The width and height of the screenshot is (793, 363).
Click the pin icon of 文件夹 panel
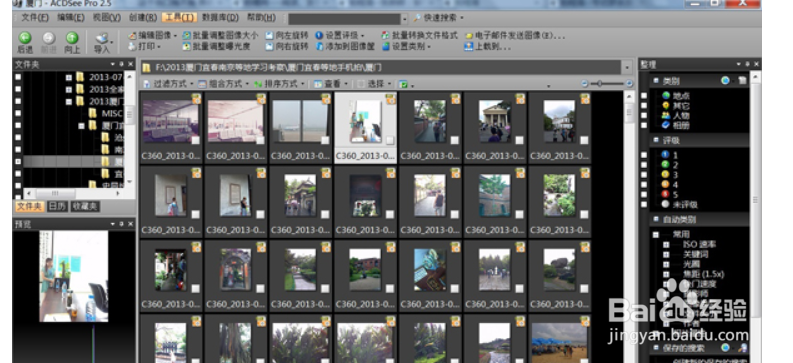(x=121, y=64)
